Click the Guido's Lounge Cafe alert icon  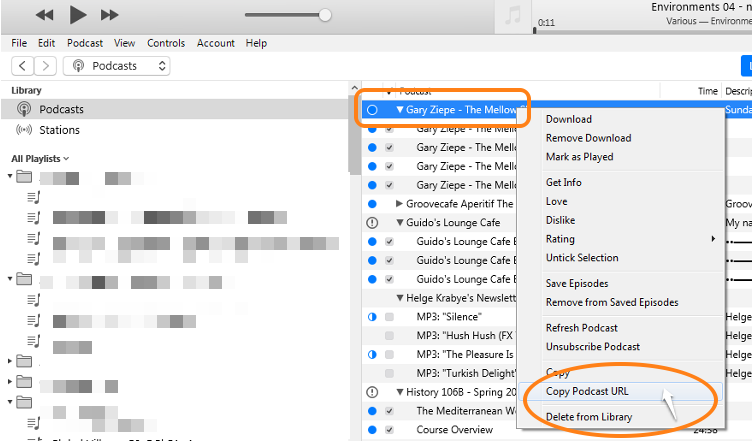coord(372,223)
